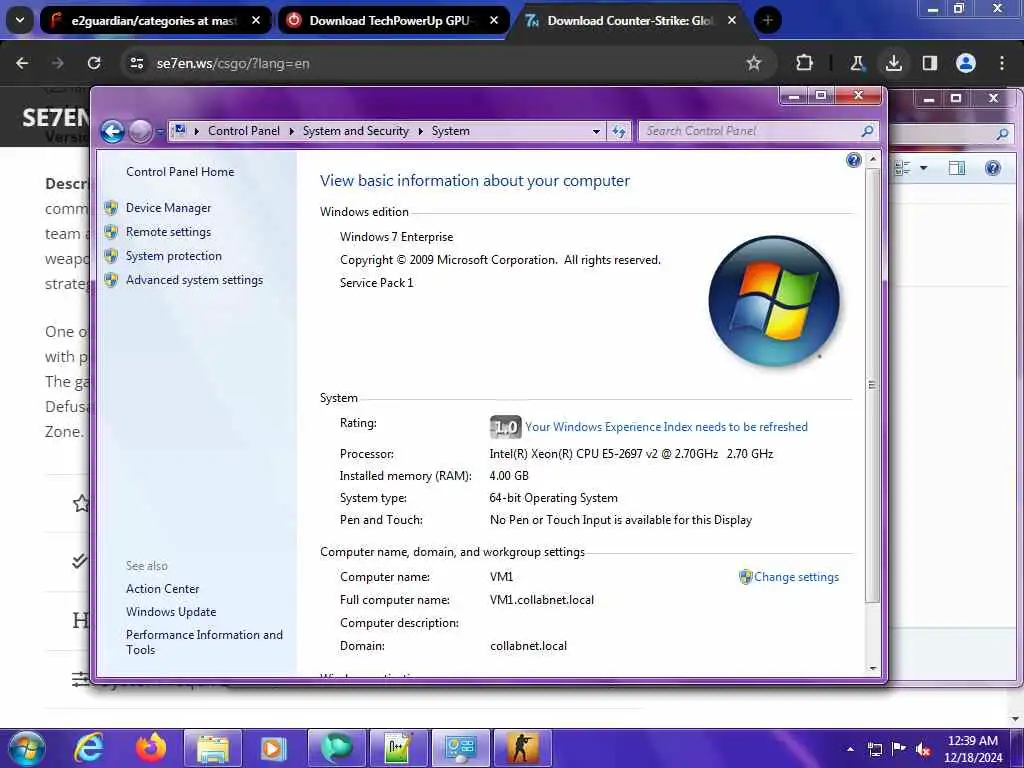Click the Windows Experience Index rating badge
1024x768 pixels.
tap(505, 427)
